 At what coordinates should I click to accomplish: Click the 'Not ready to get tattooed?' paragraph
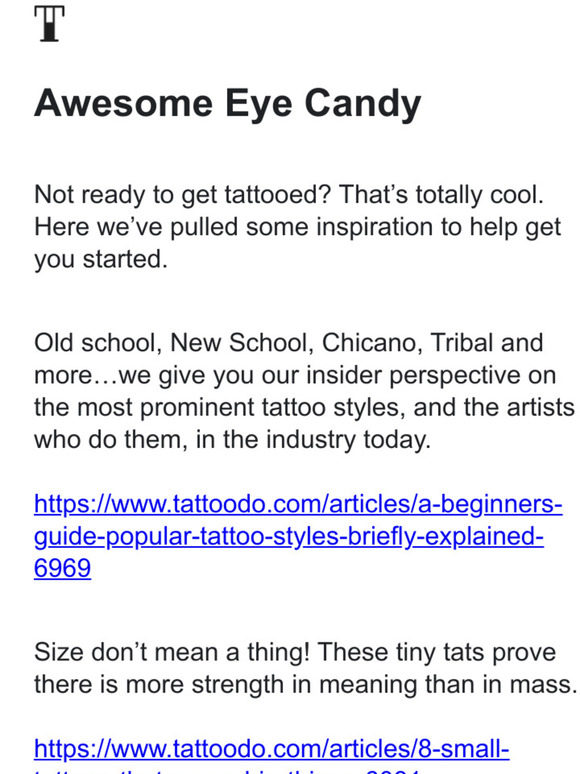tap(297, 227)
